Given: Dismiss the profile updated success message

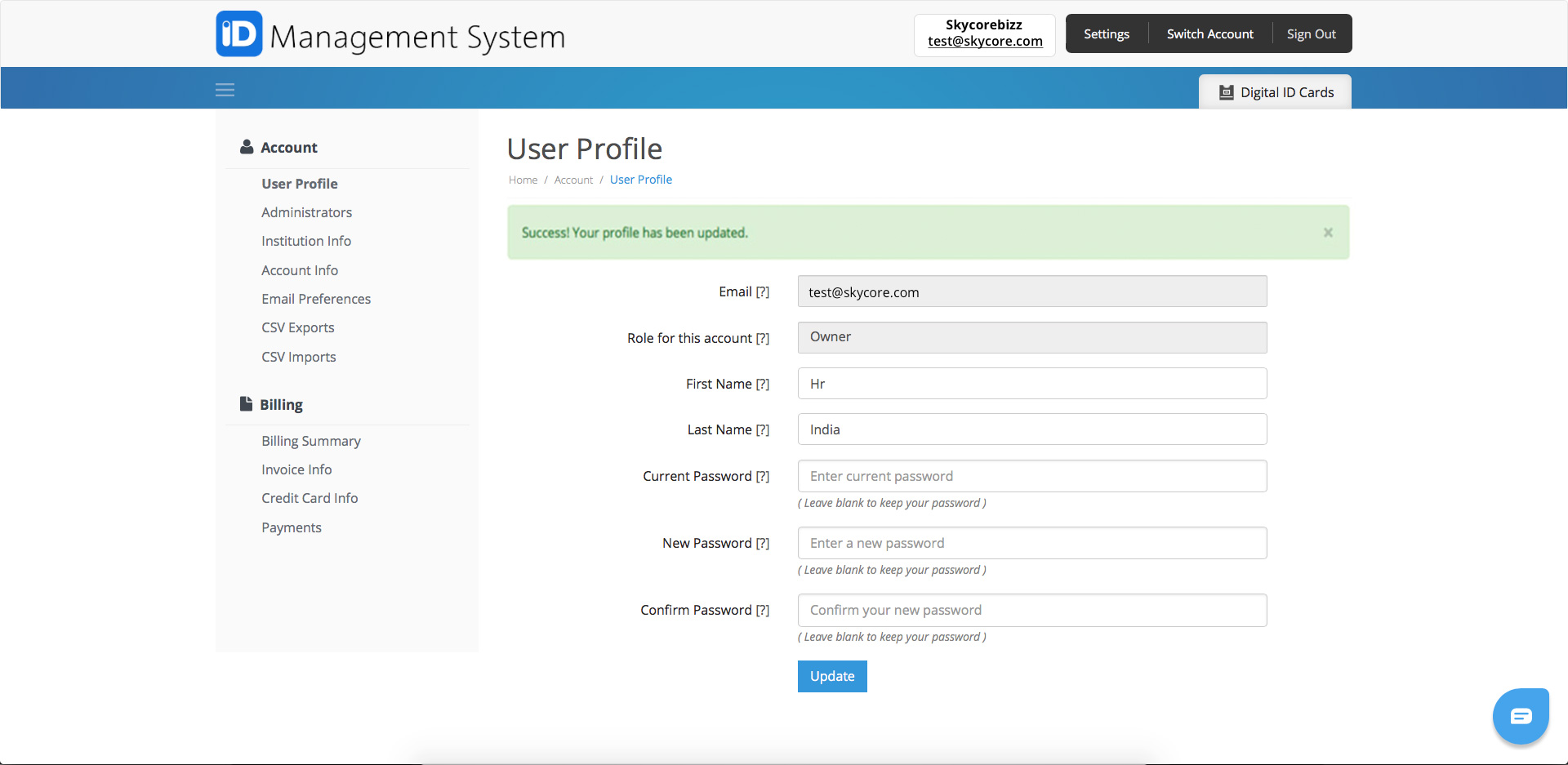Looking at the screenshot, I should 1328,233.
